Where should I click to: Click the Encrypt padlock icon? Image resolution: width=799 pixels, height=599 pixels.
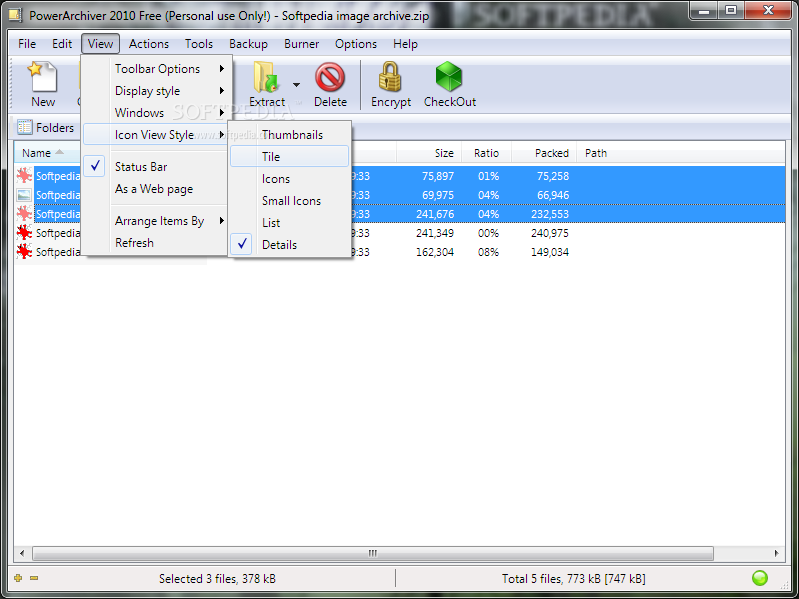point(390,77)
